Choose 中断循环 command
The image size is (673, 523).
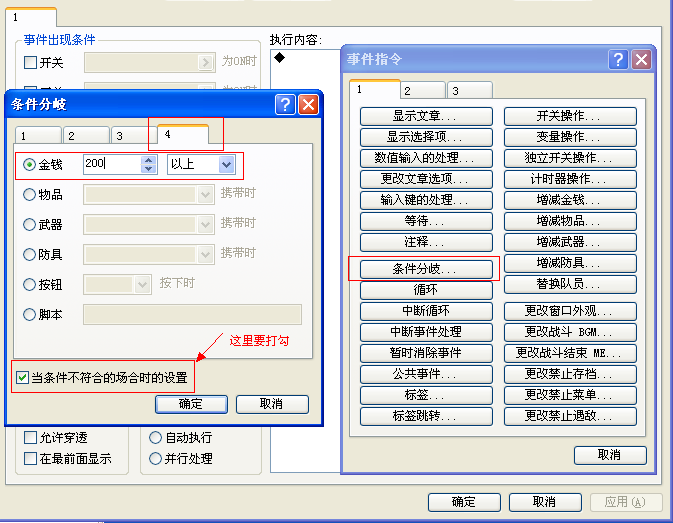[x=426, y=311]
